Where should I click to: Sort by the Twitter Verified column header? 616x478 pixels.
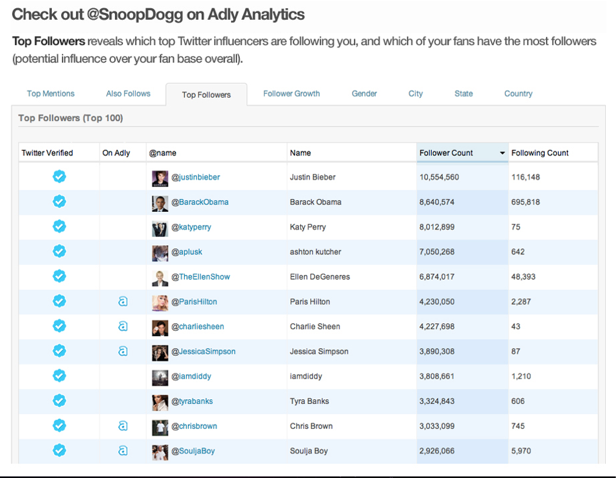(47, 153)
